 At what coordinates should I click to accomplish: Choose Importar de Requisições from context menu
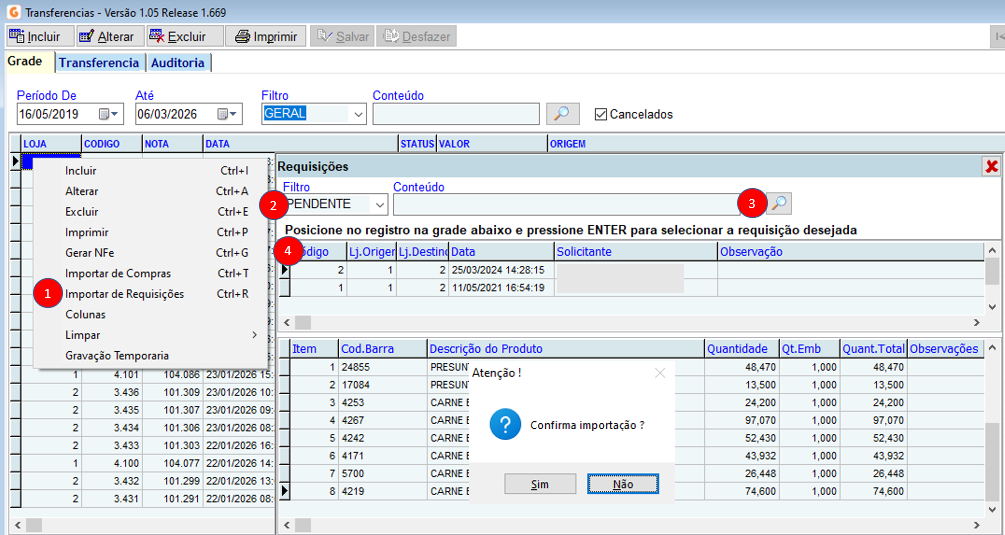[125, 294]
